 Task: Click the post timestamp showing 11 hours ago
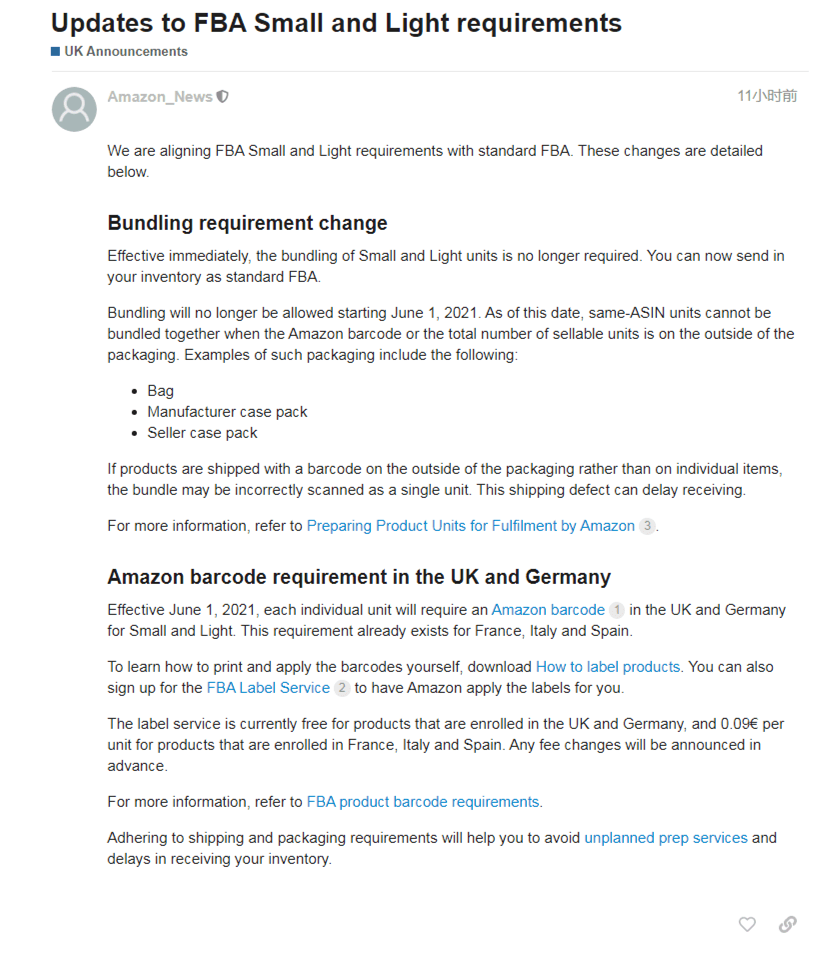click(767, 96)
